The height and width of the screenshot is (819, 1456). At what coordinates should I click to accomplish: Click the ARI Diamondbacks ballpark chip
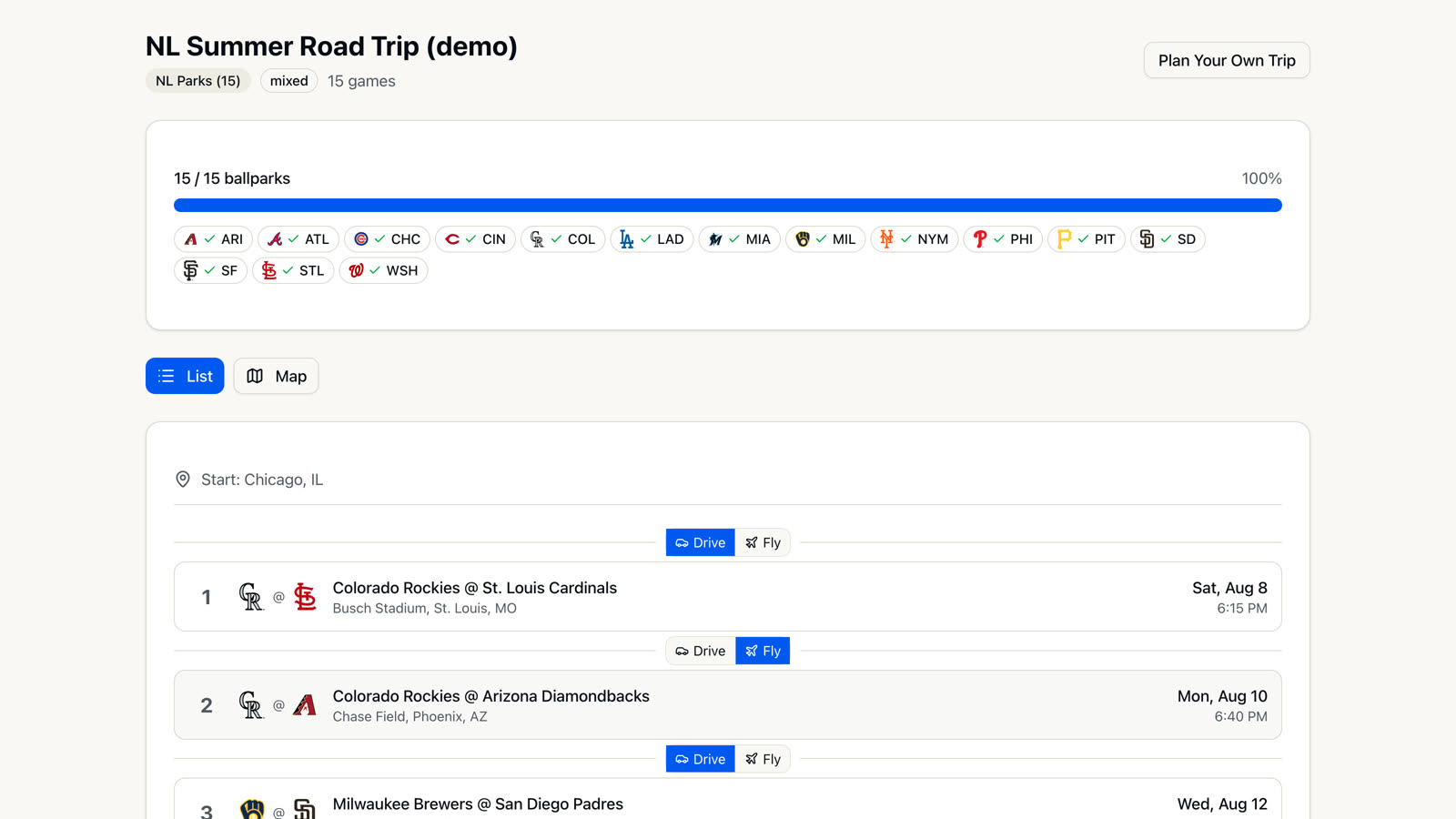213,239
